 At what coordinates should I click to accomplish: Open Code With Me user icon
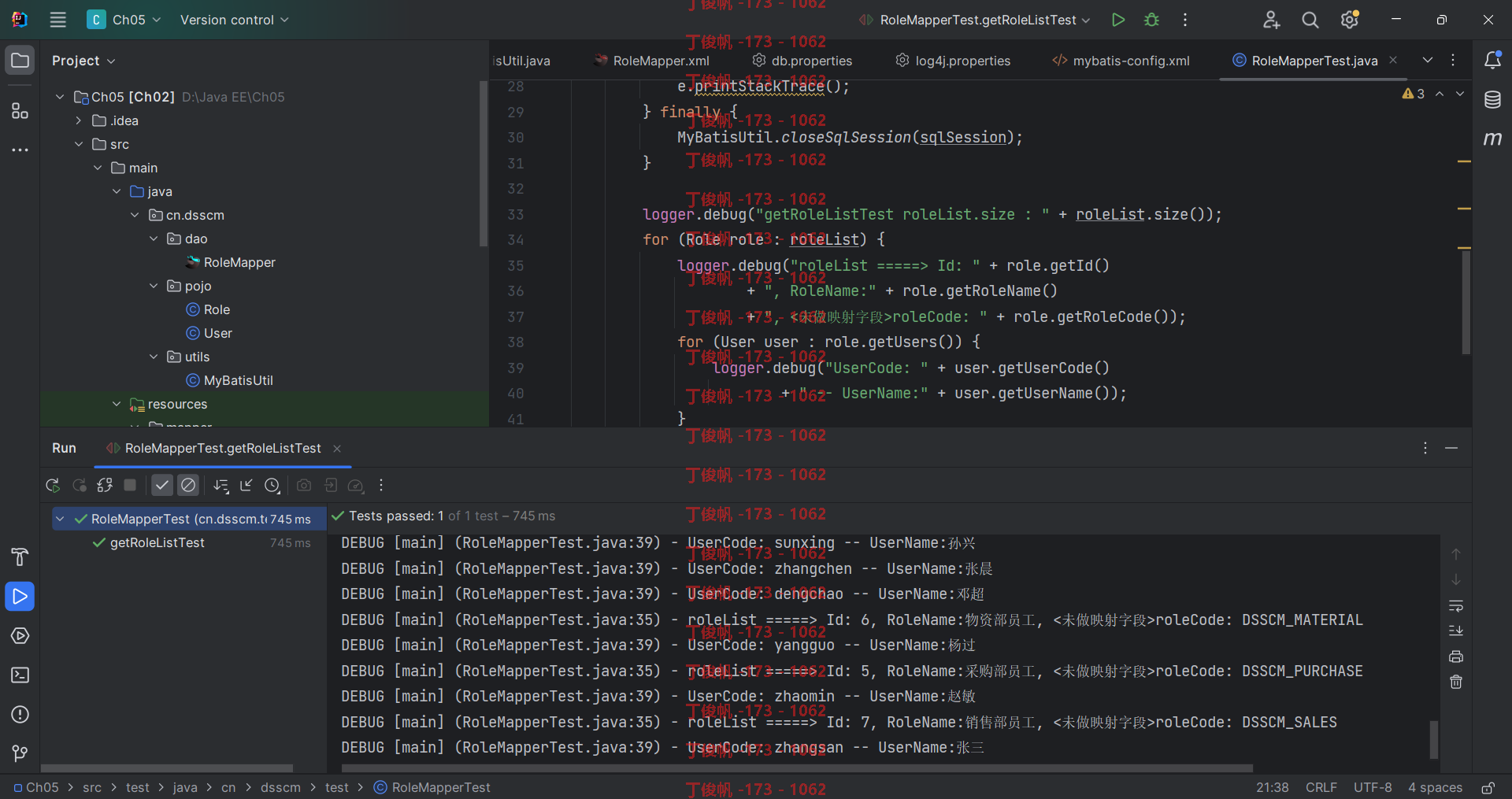tap(1271, 20)
